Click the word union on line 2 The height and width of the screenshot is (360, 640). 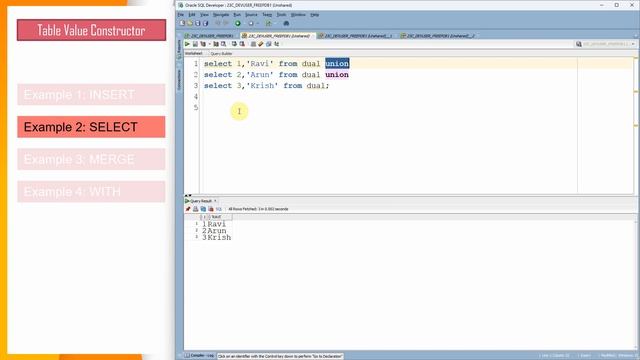(337, 75)
